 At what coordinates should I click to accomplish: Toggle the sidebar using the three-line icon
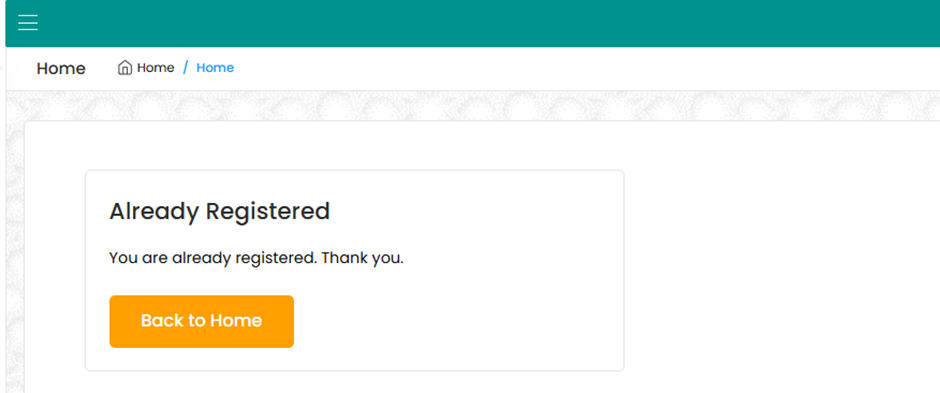coord(28,23)
